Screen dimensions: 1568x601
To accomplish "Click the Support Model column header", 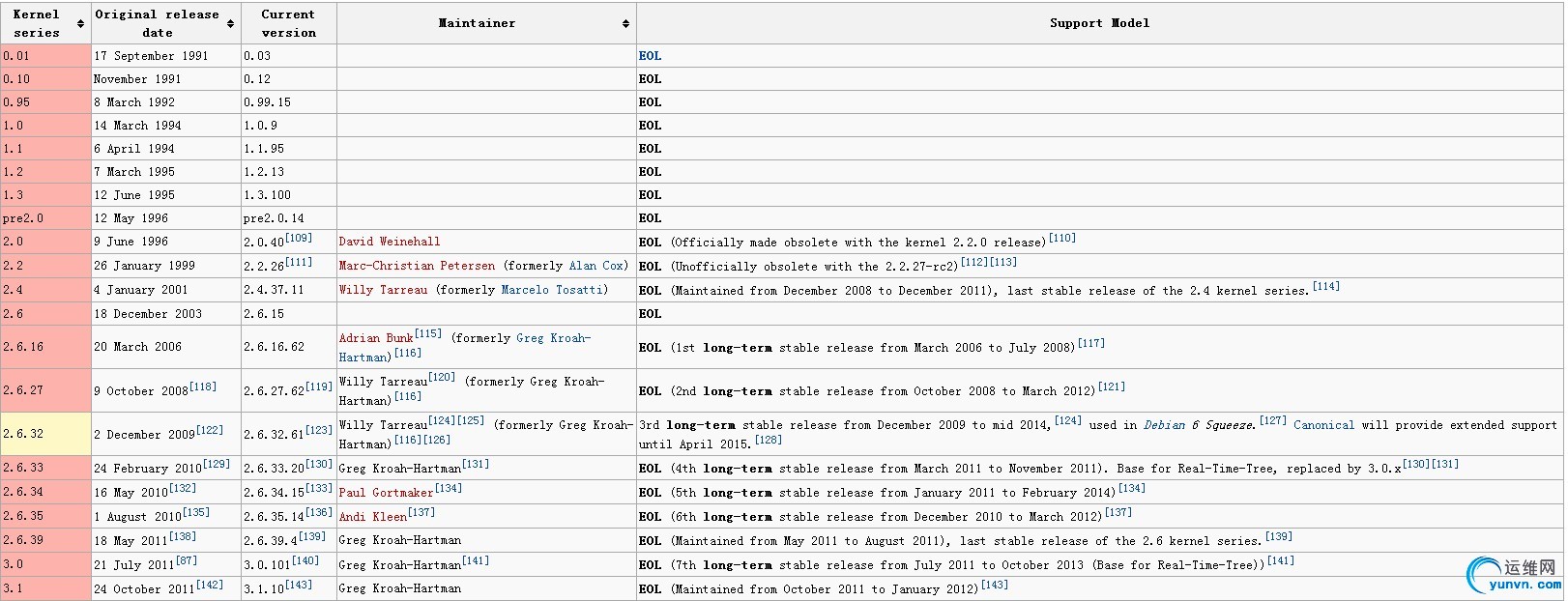I will pos(1100,23).
